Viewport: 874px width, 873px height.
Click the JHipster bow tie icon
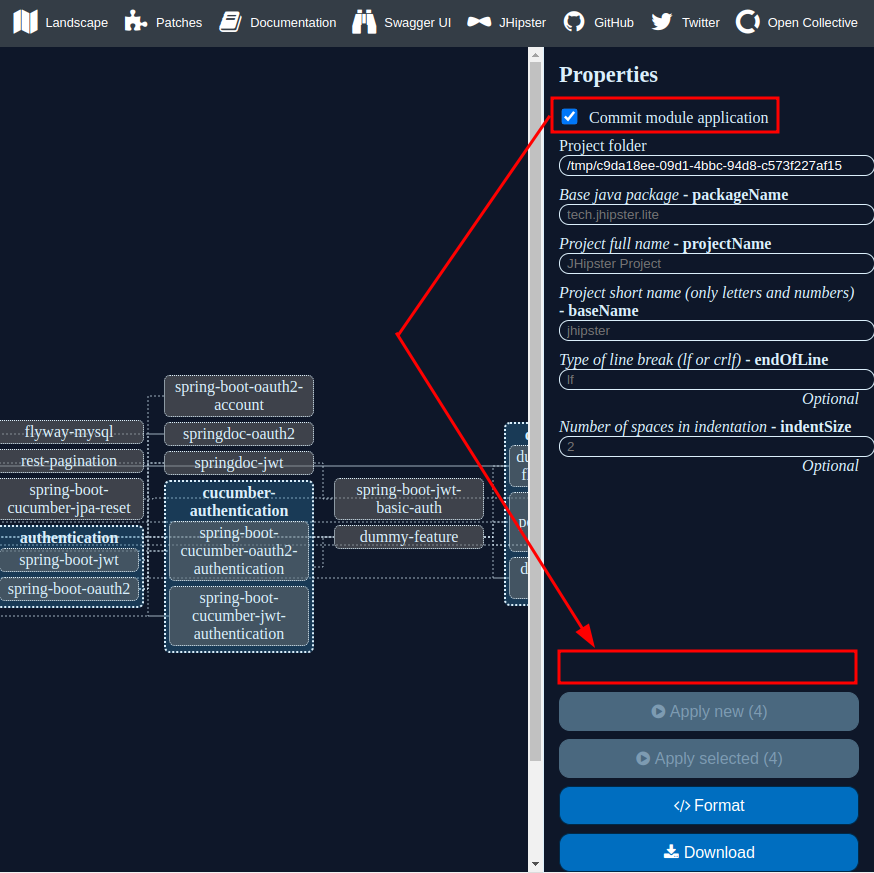[x=479, y=22]
